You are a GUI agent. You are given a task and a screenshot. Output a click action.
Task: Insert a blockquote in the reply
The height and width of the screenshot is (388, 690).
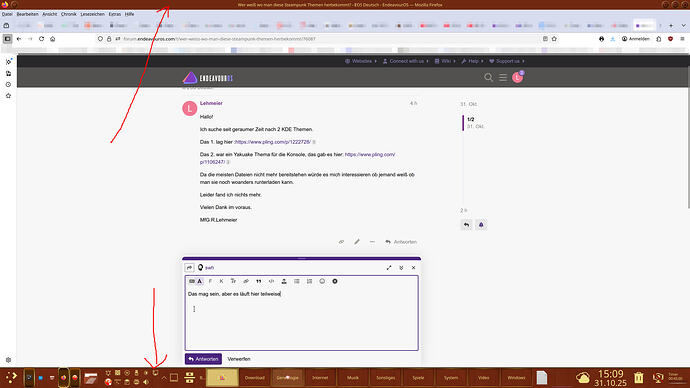pos(259,281)
